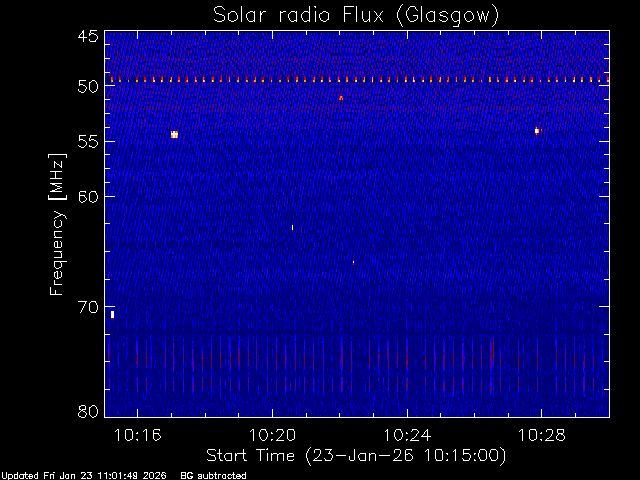Click the bright spot near 54 MHz at 10:28
This screenshot has height=480, width=640.
pos(537,131)
